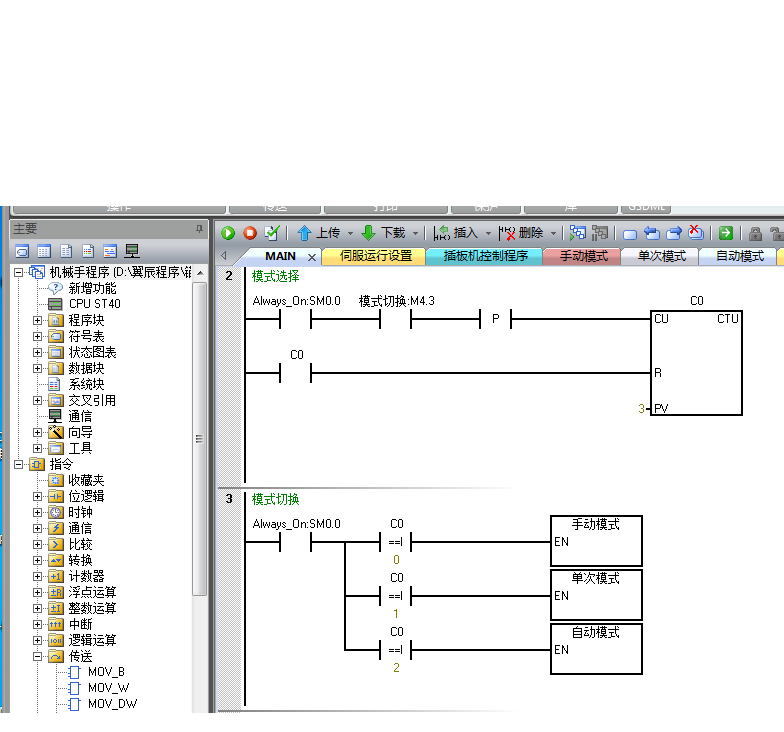The width and height of the screenshot is (784, 732).
Task: Switch to the 手动模式 tab
Action: [x=583, y=256]
